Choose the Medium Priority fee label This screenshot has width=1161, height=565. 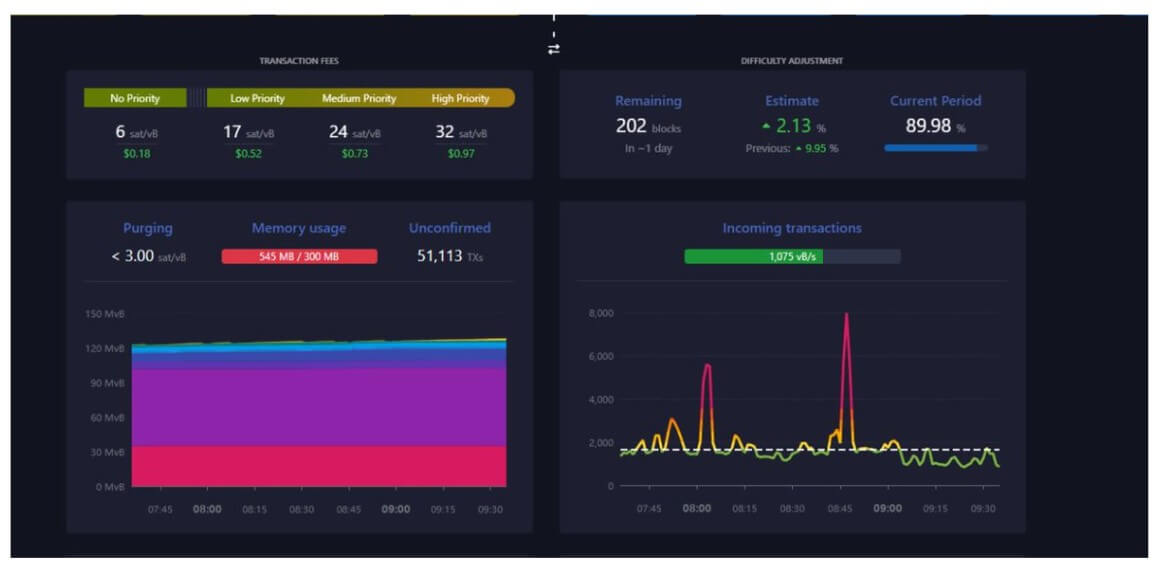[358, 98]
